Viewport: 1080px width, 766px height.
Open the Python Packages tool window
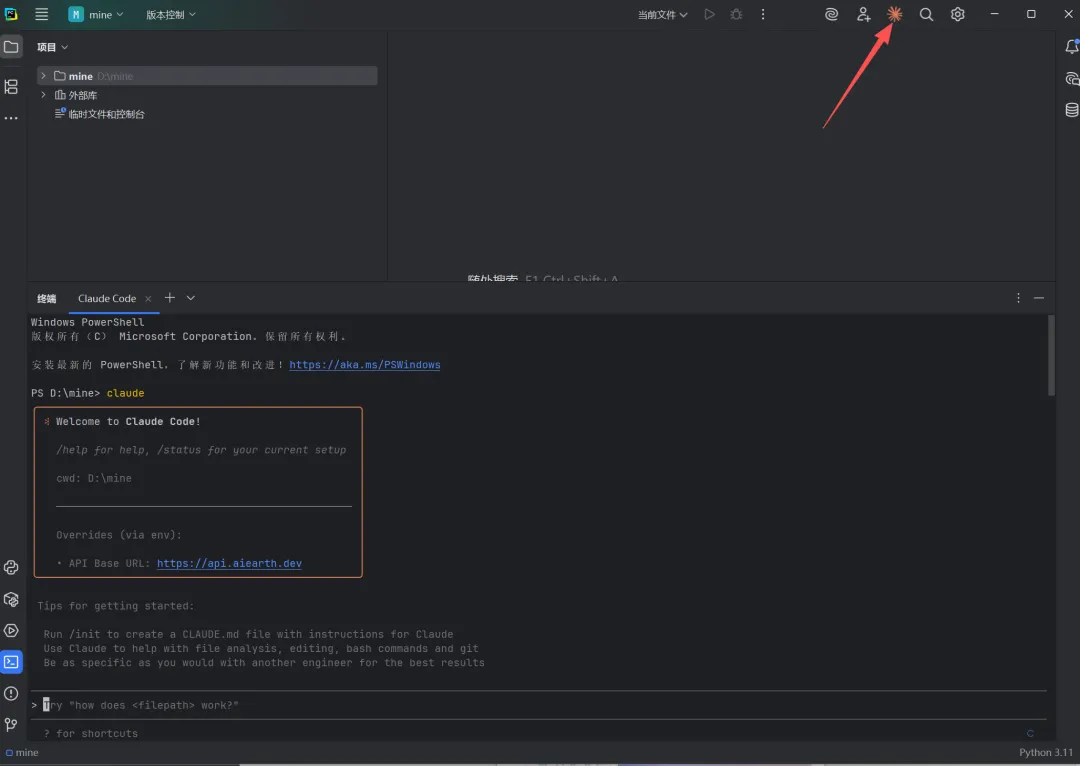click(x=11, y=599)
